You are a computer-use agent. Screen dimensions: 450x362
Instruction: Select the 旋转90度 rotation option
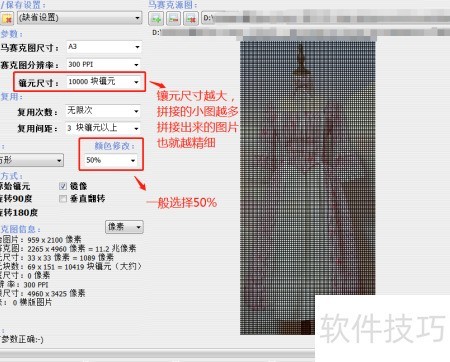(x=16, y=199)
